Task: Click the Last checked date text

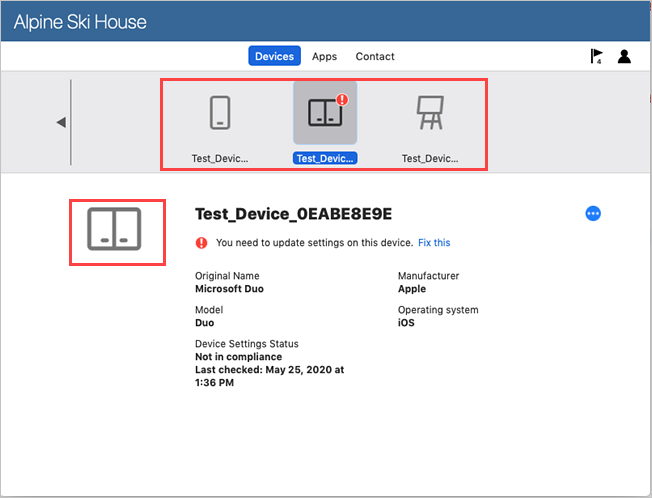Action: 269,376
